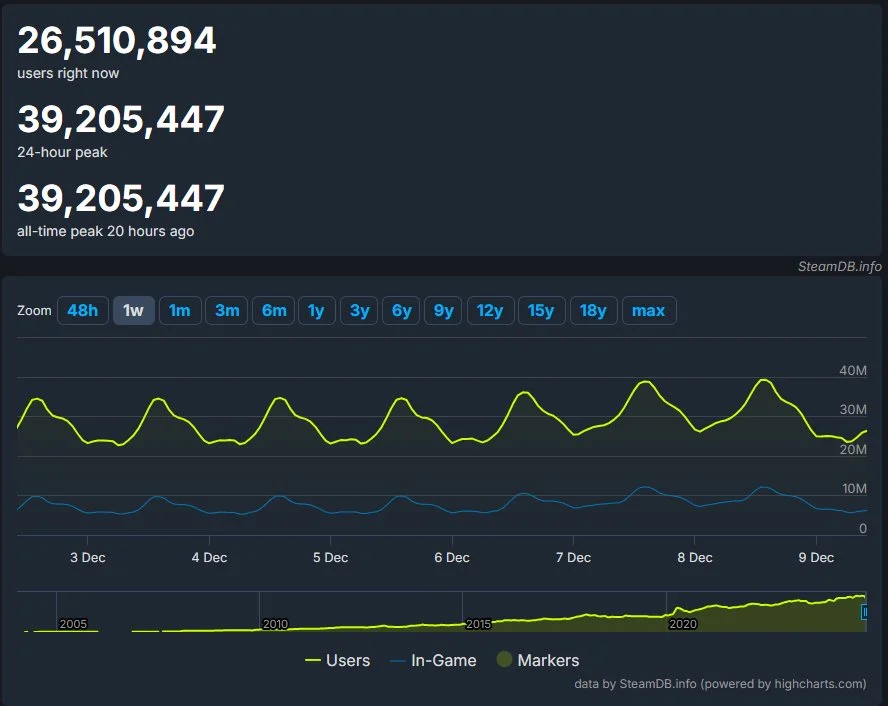Select the 48h zoom range

click(82, 310)
